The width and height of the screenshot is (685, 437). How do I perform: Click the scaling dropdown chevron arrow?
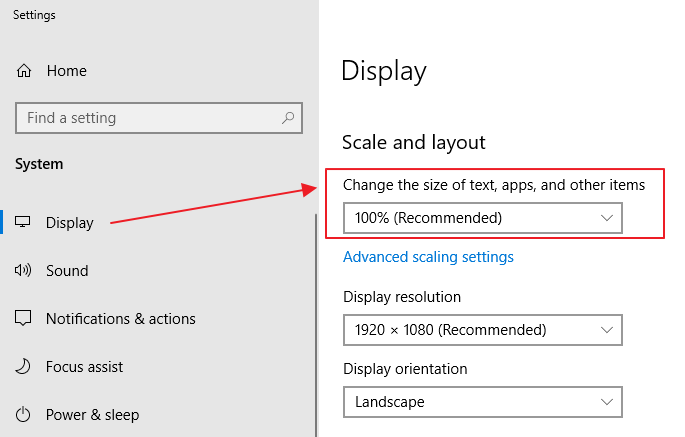click(606, 218)
